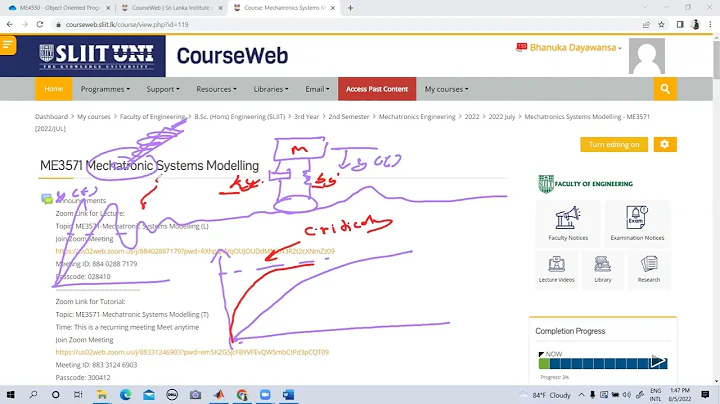
Task: Go back in browser history
Action: [10, 24]
